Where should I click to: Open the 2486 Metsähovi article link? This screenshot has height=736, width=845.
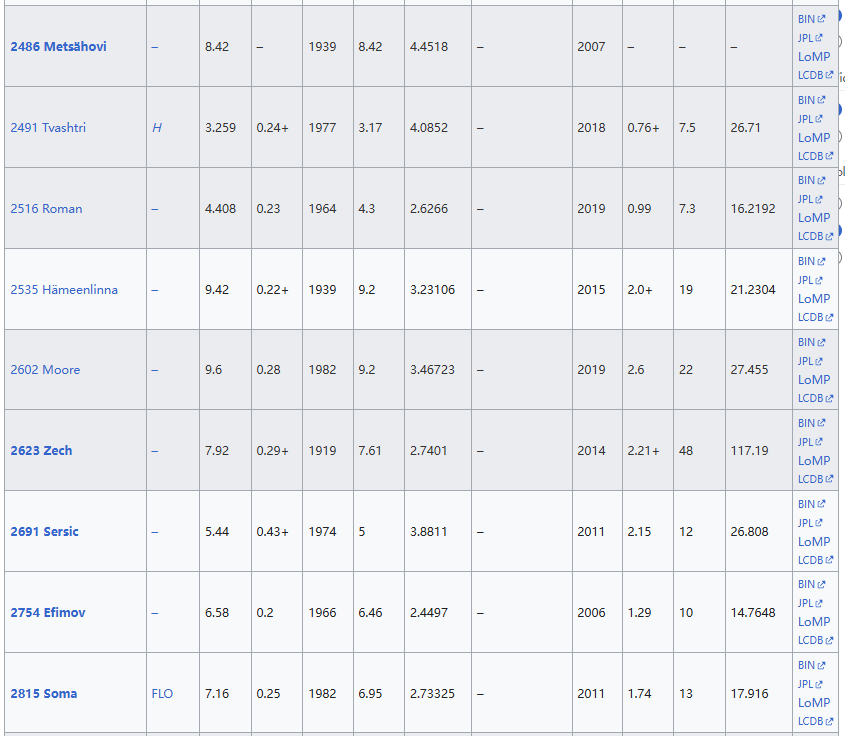[x=58, y=47]
